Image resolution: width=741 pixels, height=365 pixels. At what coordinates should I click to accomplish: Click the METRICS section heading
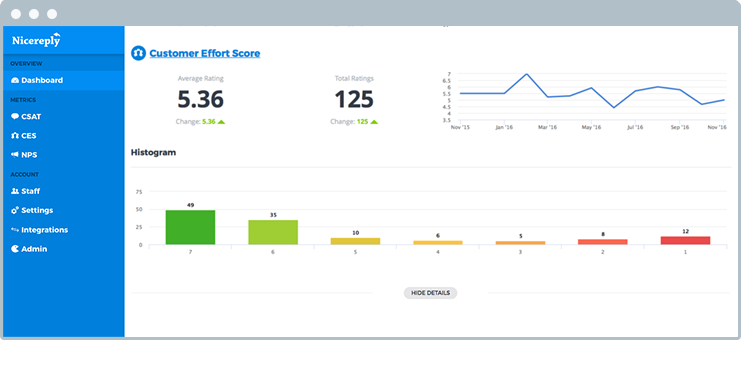pyautogui.click(x=23, y=100)
